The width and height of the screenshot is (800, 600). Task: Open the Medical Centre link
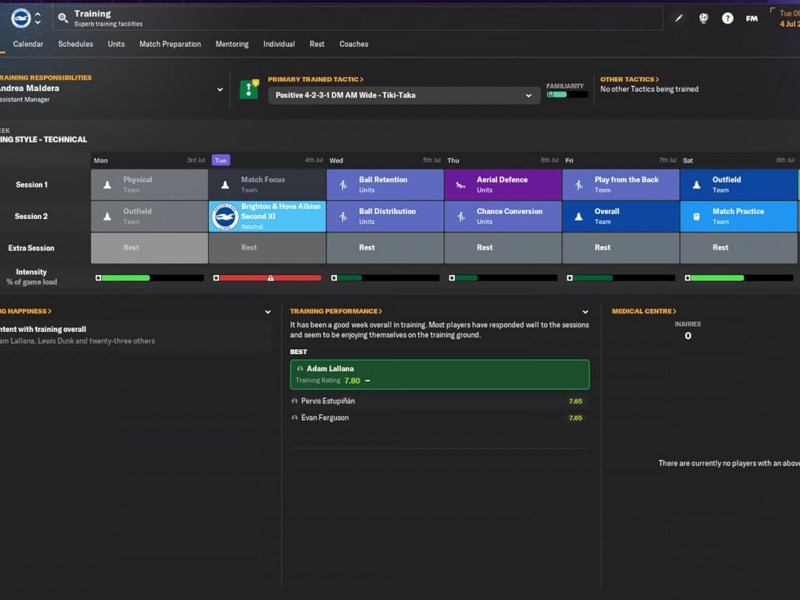(x=644, y=311)
